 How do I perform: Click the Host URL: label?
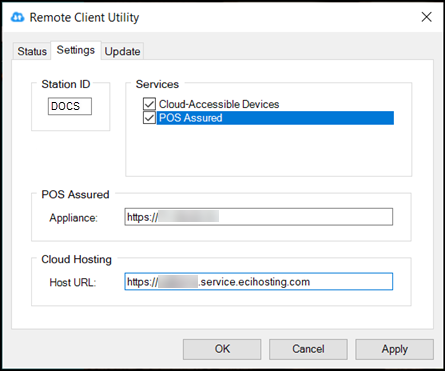click(x=73, y=282)
